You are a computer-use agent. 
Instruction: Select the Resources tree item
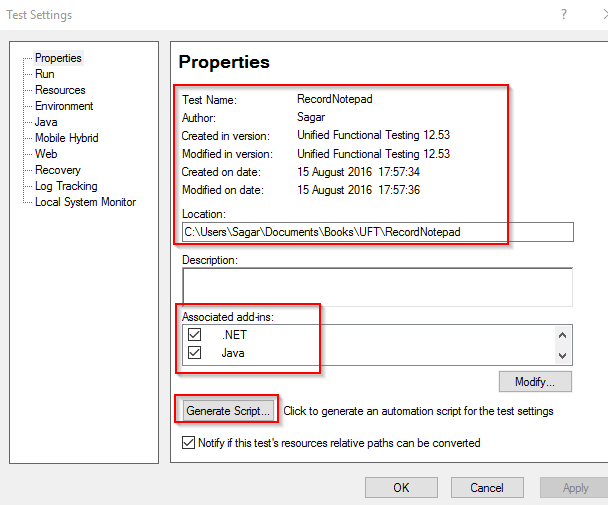(60, 90)
